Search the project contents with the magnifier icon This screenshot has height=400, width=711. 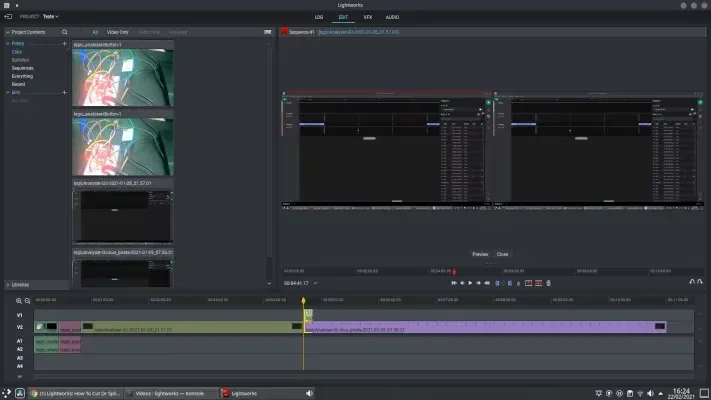(x=64, y=32)
